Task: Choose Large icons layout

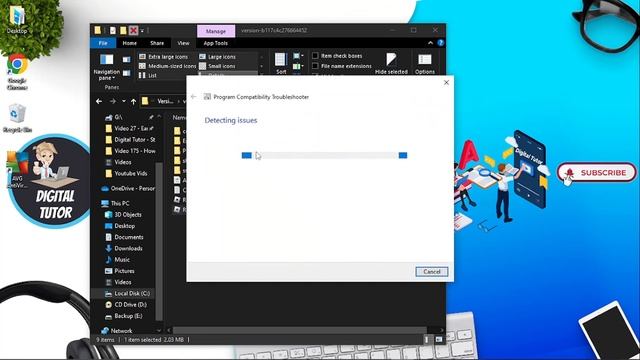Action: [x=218, y=57]
